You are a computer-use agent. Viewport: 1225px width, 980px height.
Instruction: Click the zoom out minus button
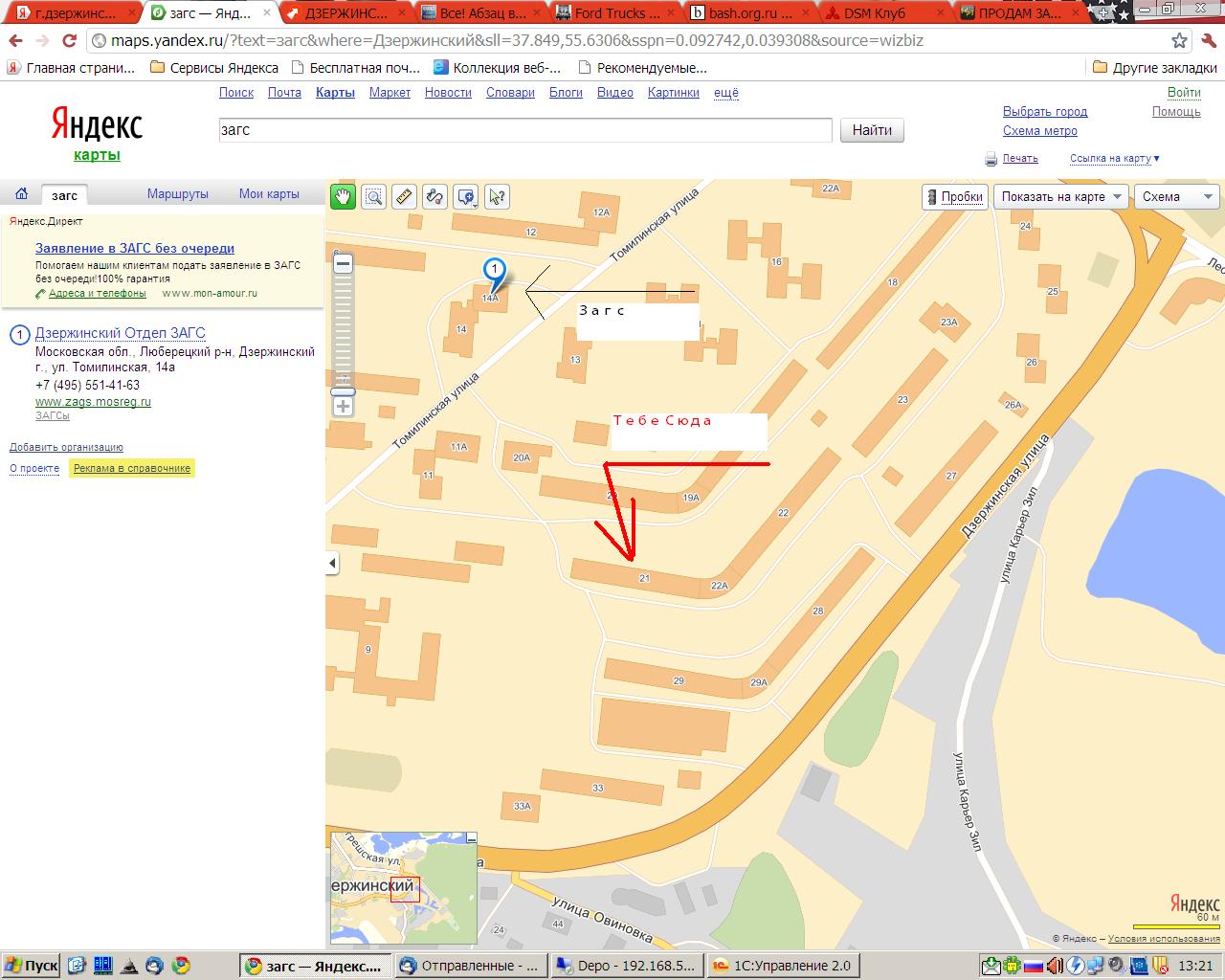(344, 263)
